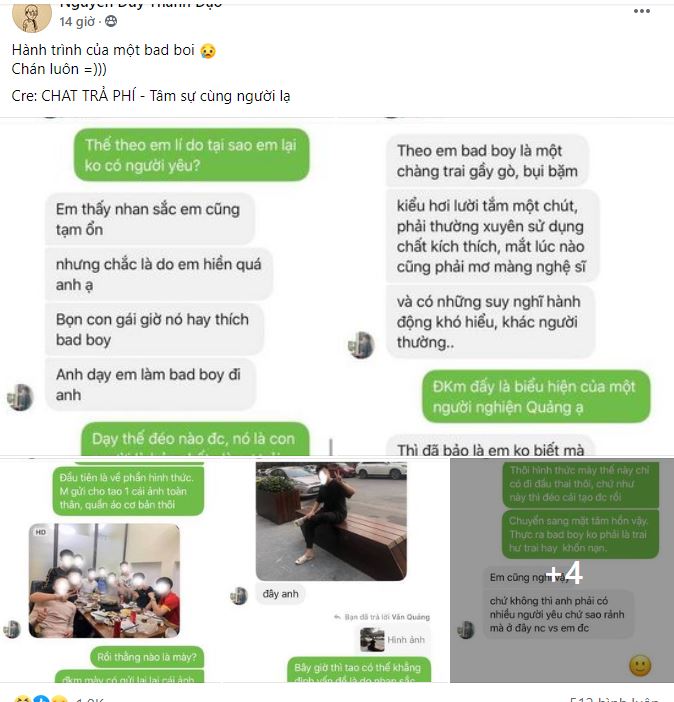Click the crying emoji after 'bad boi'
This screenshot has width=674, height=702.
[x=208, y=51]
